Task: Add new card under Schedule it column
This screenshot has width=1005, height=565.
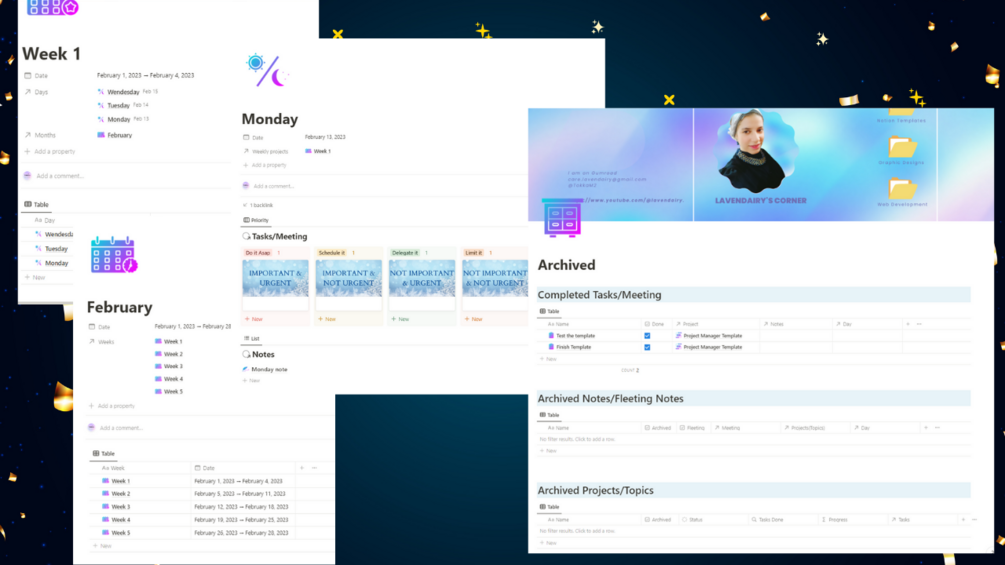Action: pyautogui.click(x=327, y=319)
